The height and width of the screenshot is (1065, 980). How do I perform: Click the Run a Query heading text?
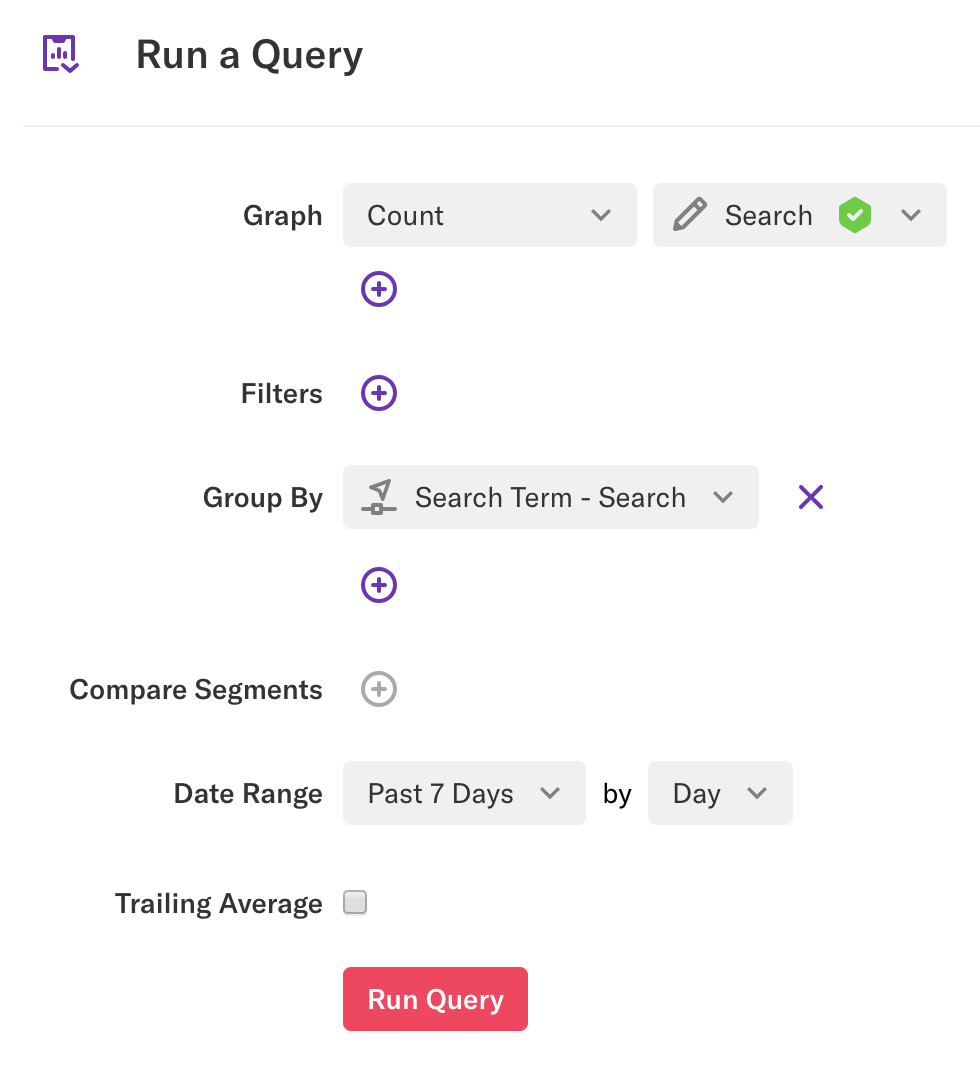[249, 55]
